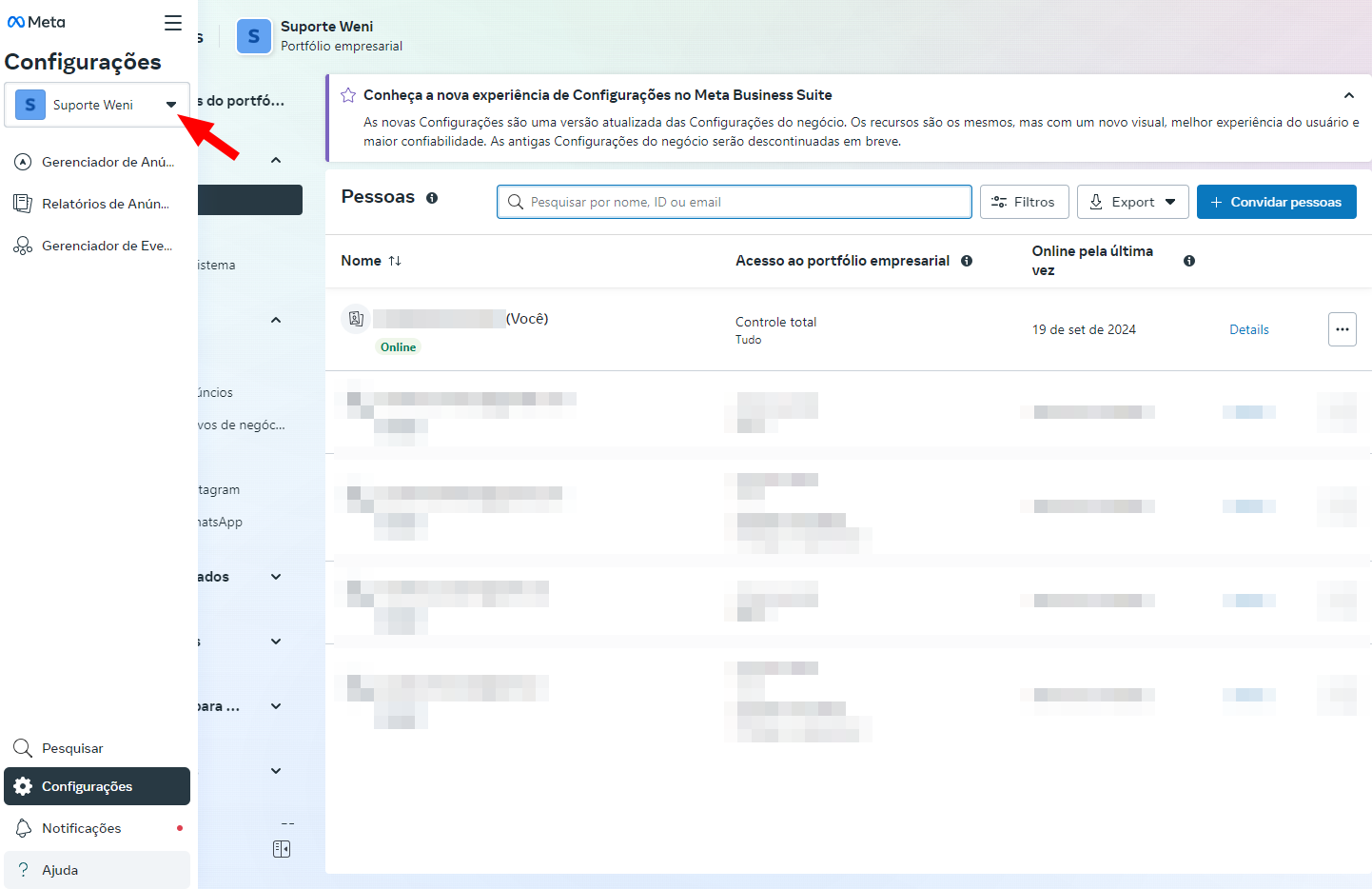Toggle sorting on the Nome column
This screenshot has width=1372, height=889.
[395, 260]
